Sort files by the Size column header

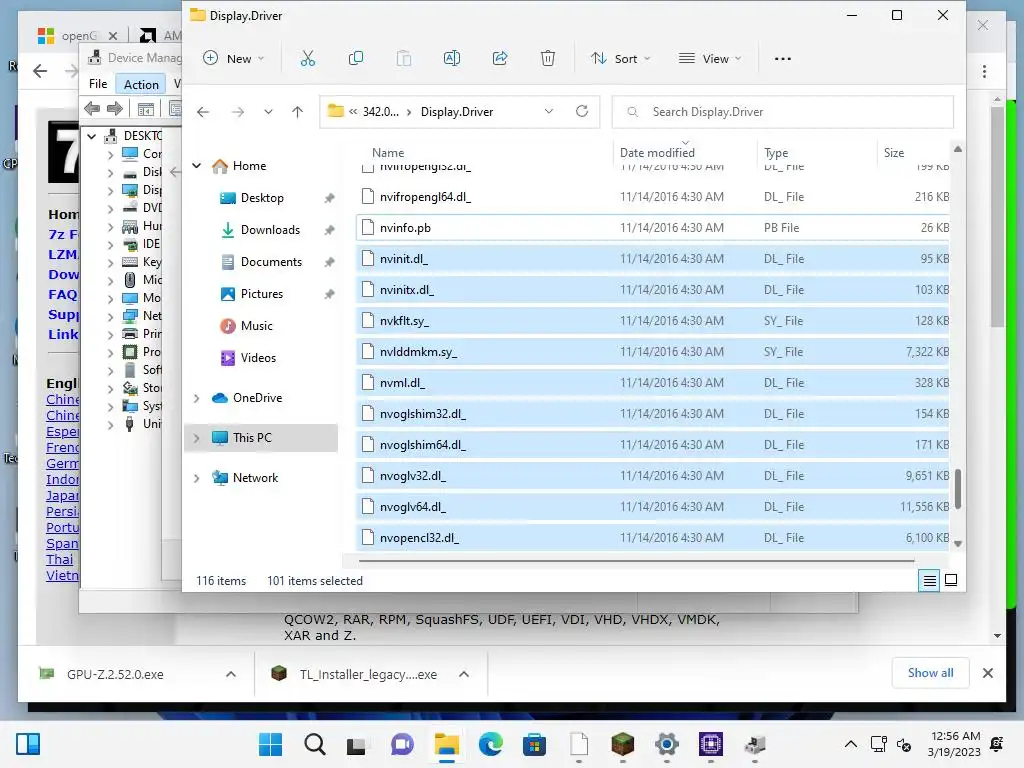(893, 153)
